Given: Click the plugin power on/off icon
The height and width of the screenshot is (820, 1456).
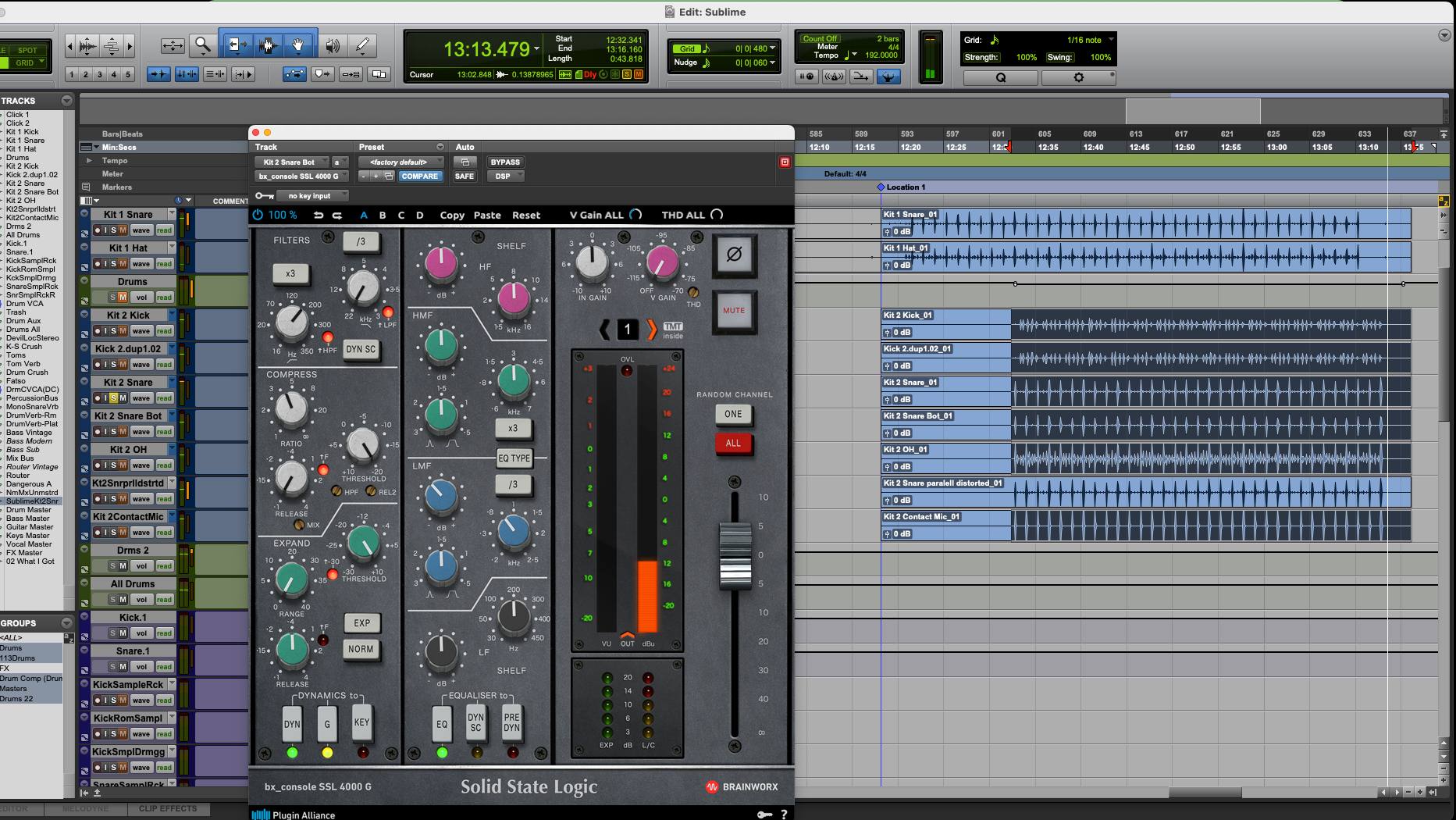Looking at the screenshot, I should pyautogui.click(x=258, y=215).
